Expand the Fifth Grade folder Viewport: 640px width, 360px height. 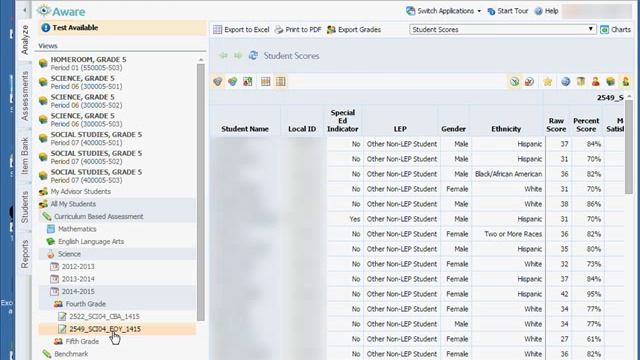tap(82, 341)
